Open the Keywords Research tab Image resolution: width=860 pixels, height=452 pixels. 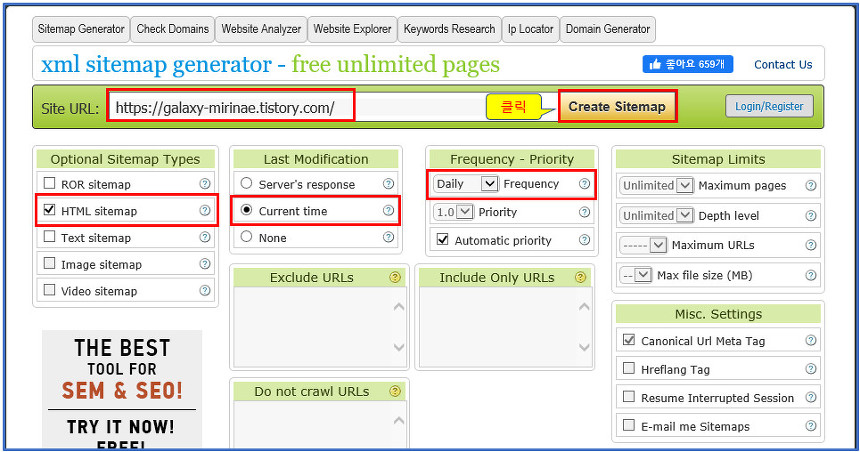tap(449, 29)
